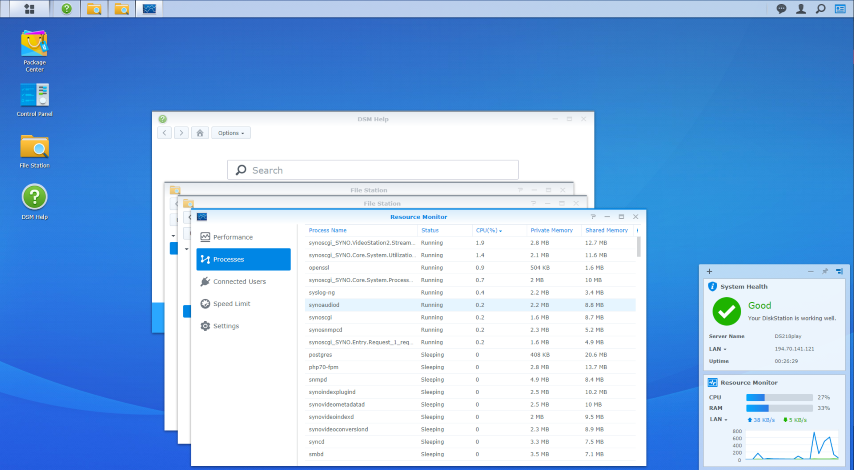Go forward in DSM Help window
The height and width of the screenshot is (470, 854).
click(181, 133)
